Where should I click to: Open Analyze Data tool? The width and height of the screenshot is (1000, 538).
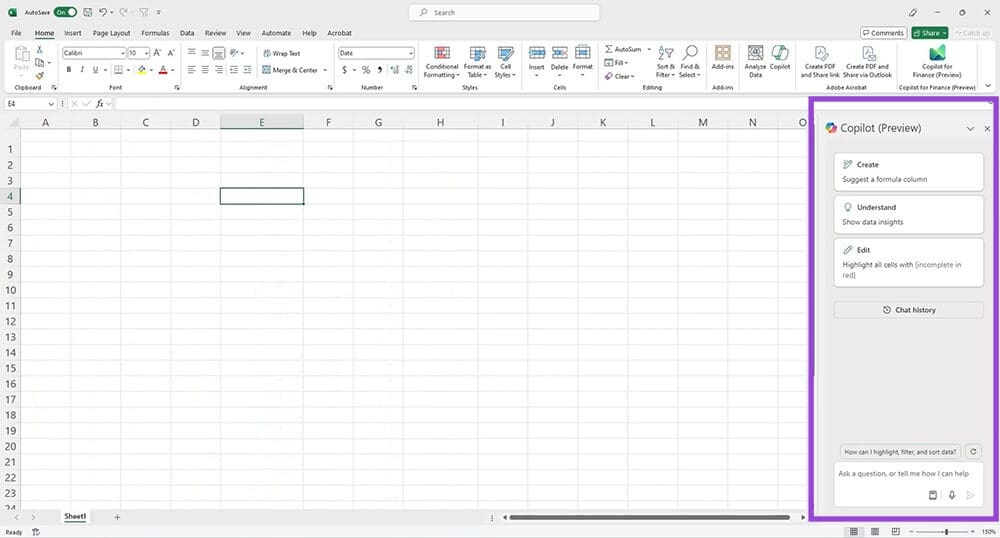click(755, 61)
